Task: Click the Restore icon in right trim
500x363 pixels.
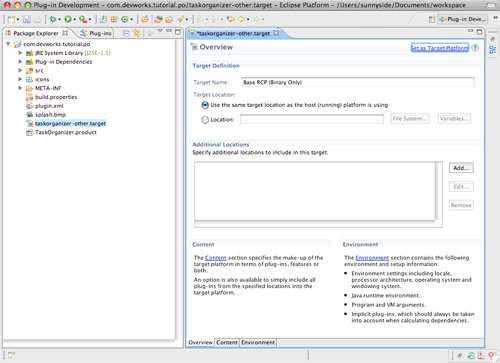Action: [493, 39]
